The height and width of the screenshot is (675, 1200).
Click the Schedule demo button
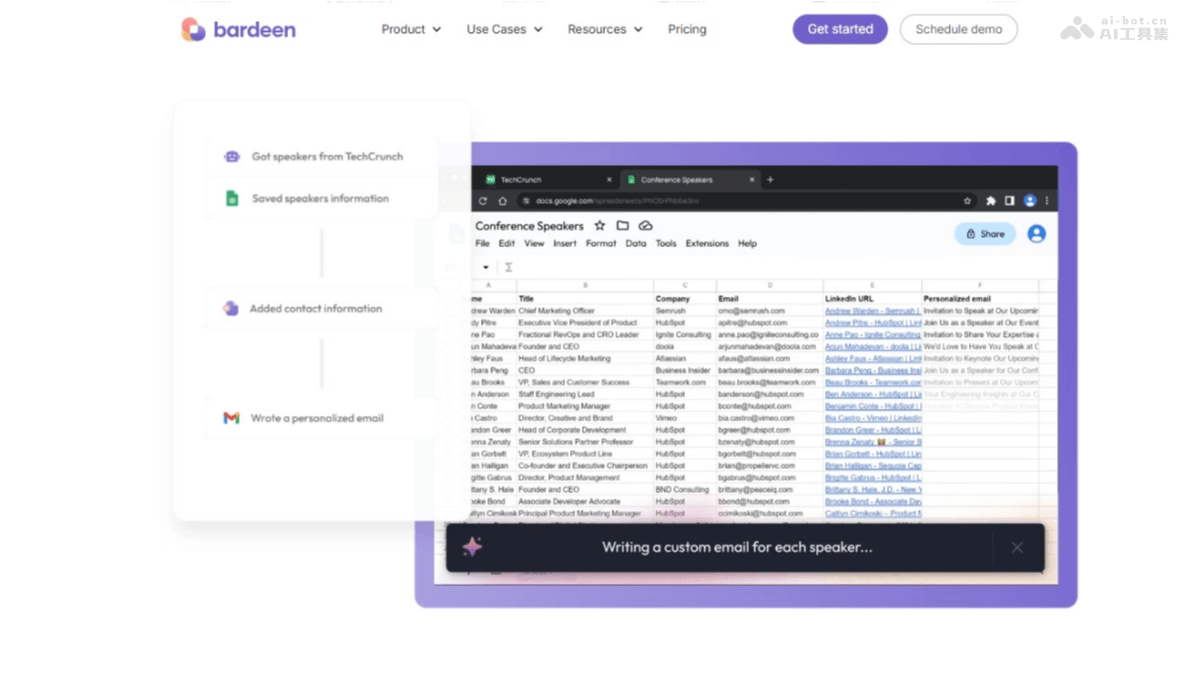click(958, 29)
